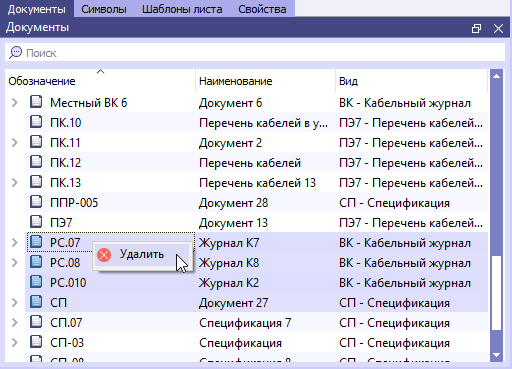Open the Свойства tab

pos(262,9)
